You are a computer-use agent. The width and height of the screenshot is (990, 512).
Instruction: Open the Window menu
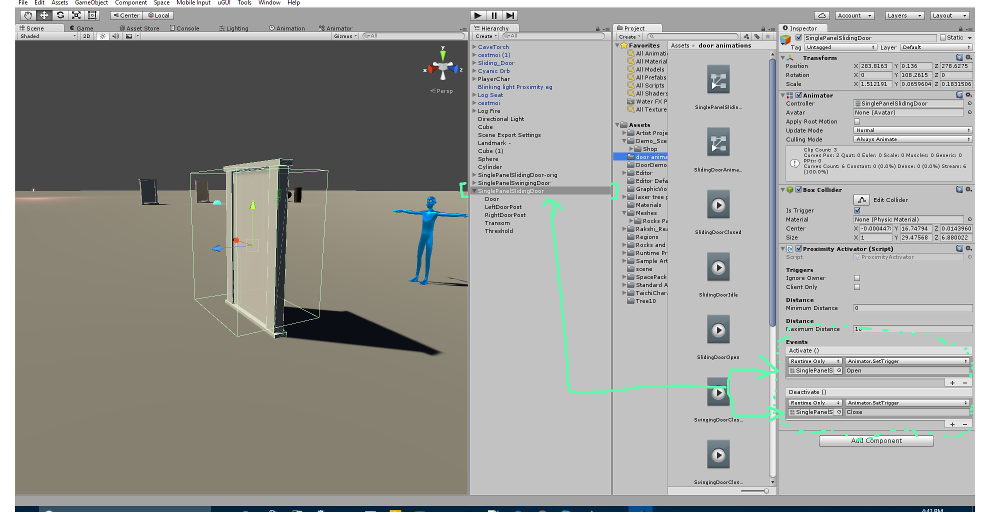pyautogui.click(x=269, y=3)
